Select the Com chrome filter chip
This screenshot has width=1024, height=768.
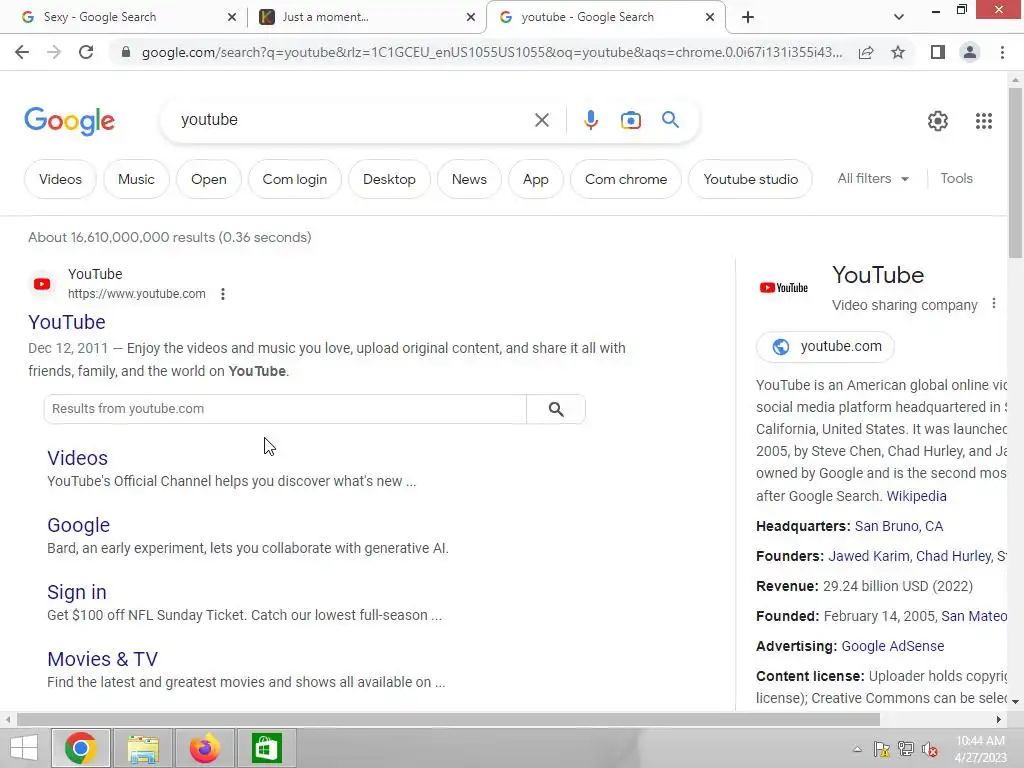(x=626, y=179)
